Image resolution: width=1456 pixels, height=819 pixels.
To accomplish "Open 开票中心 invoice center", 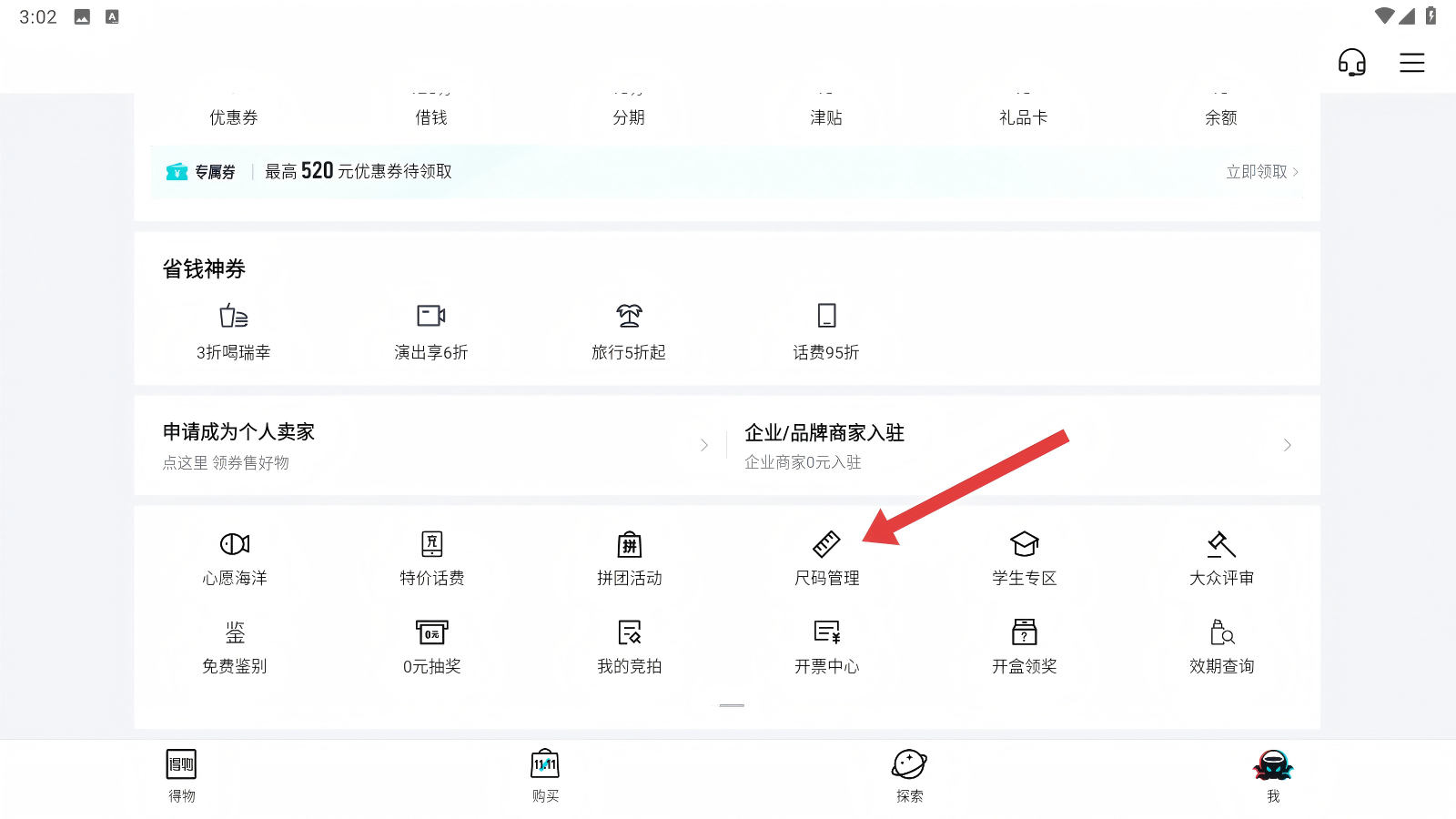I will 826,645.
